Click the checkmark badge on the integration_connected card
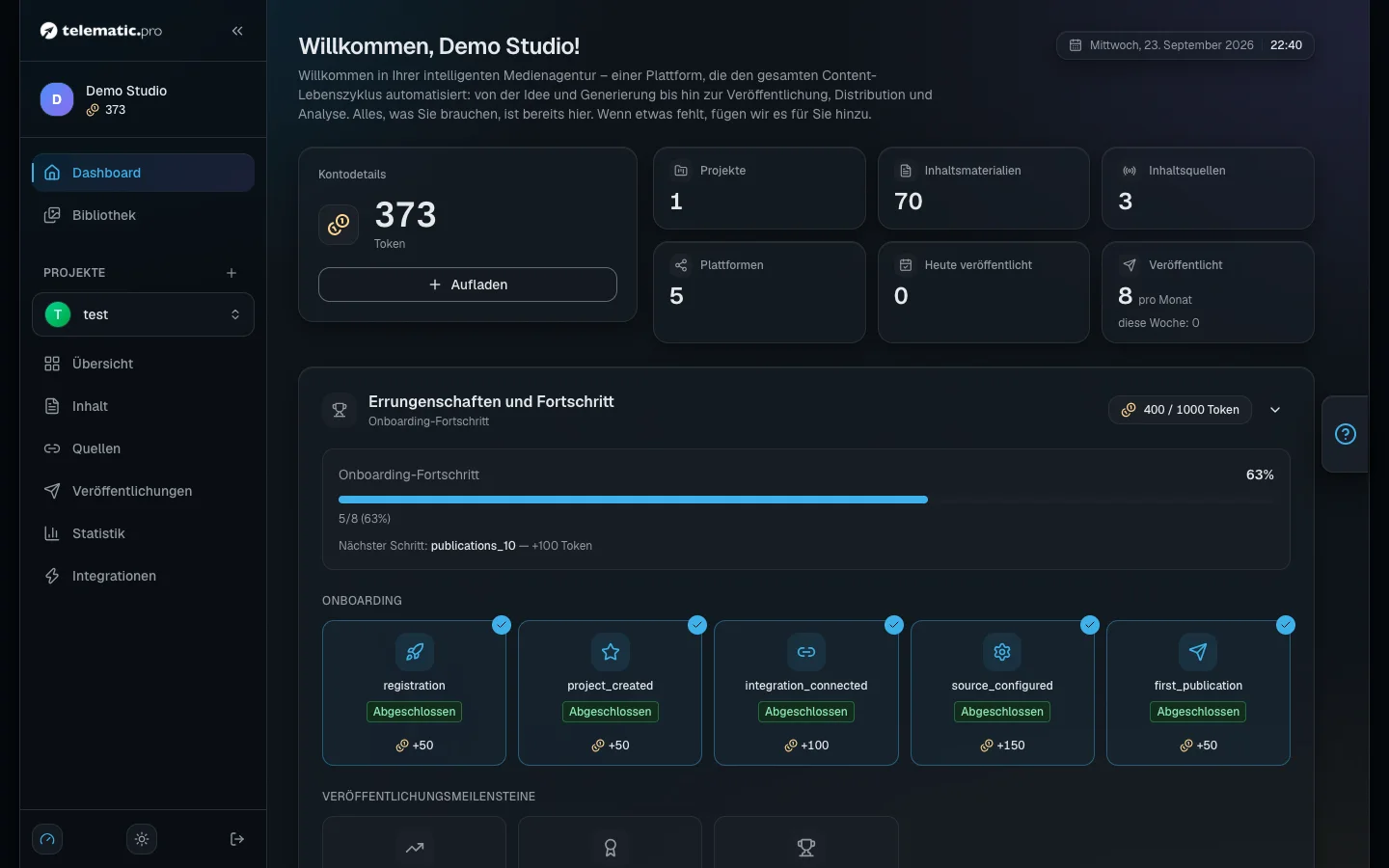 click(x=894, y=625)
